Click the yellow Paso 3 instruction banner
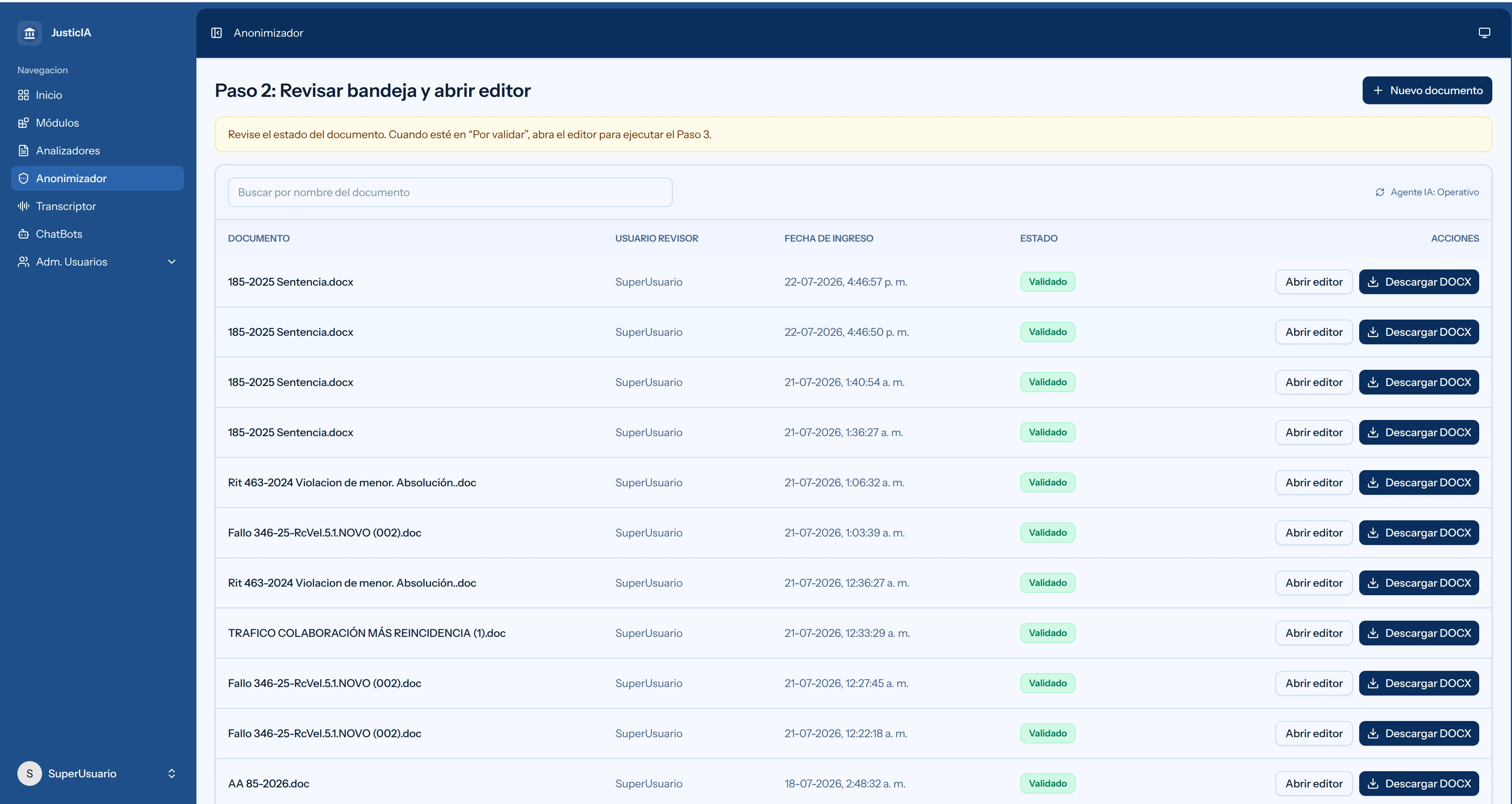 853,134
